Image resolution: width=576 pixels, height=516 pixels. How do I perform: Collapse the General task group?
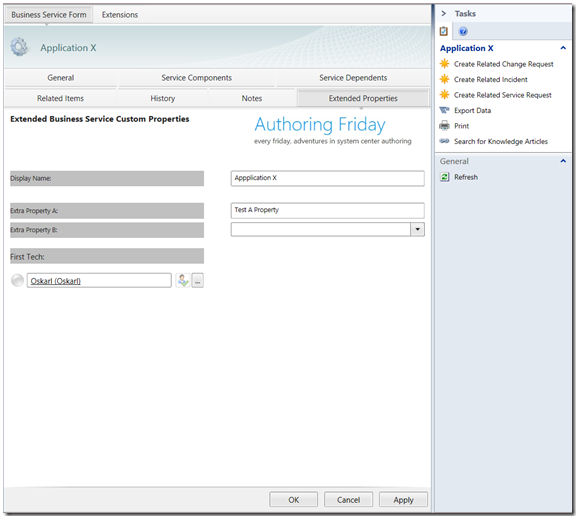pos(563,161)
